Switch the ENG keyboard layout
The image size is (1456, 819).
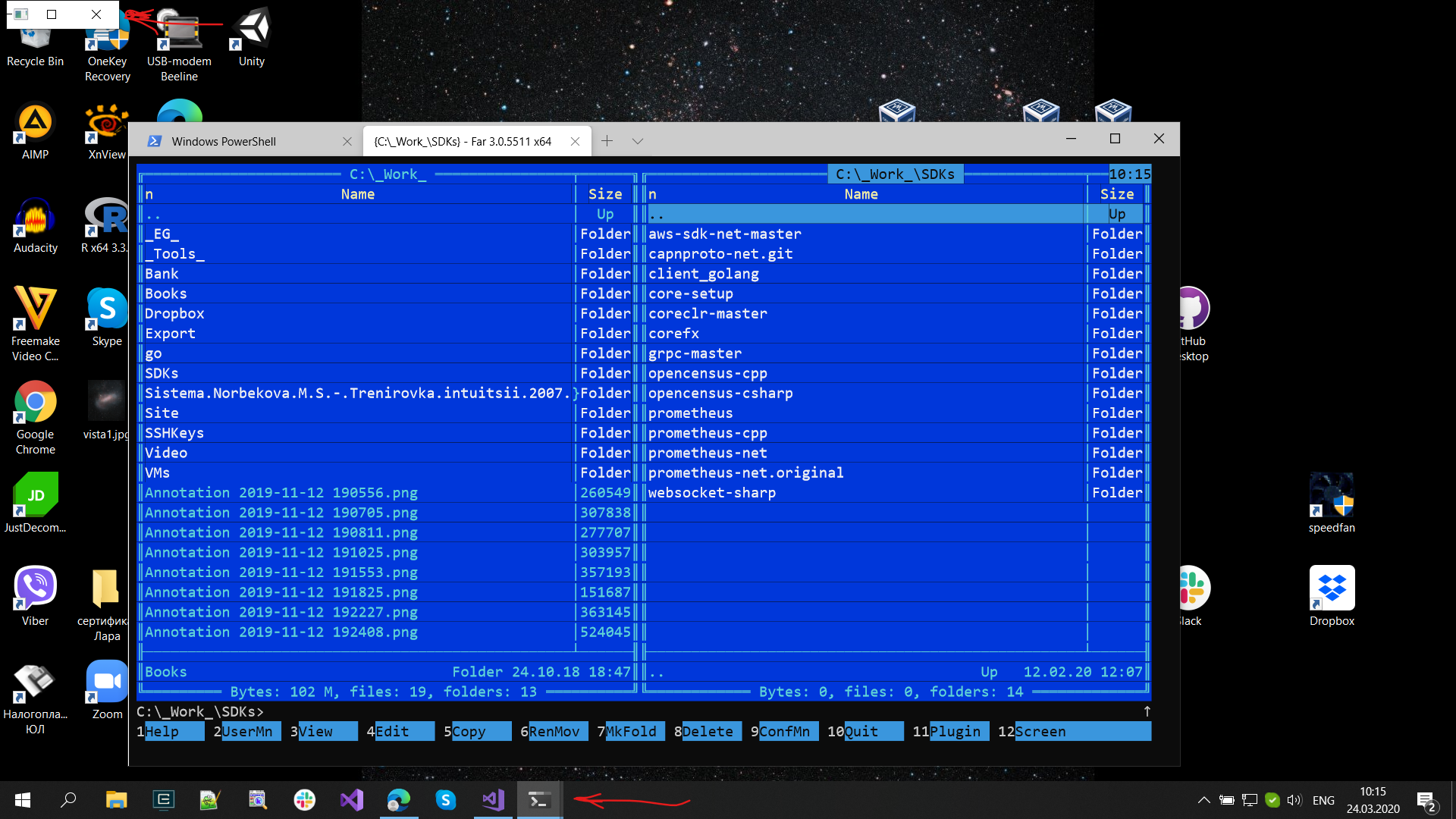point(1323,799)
